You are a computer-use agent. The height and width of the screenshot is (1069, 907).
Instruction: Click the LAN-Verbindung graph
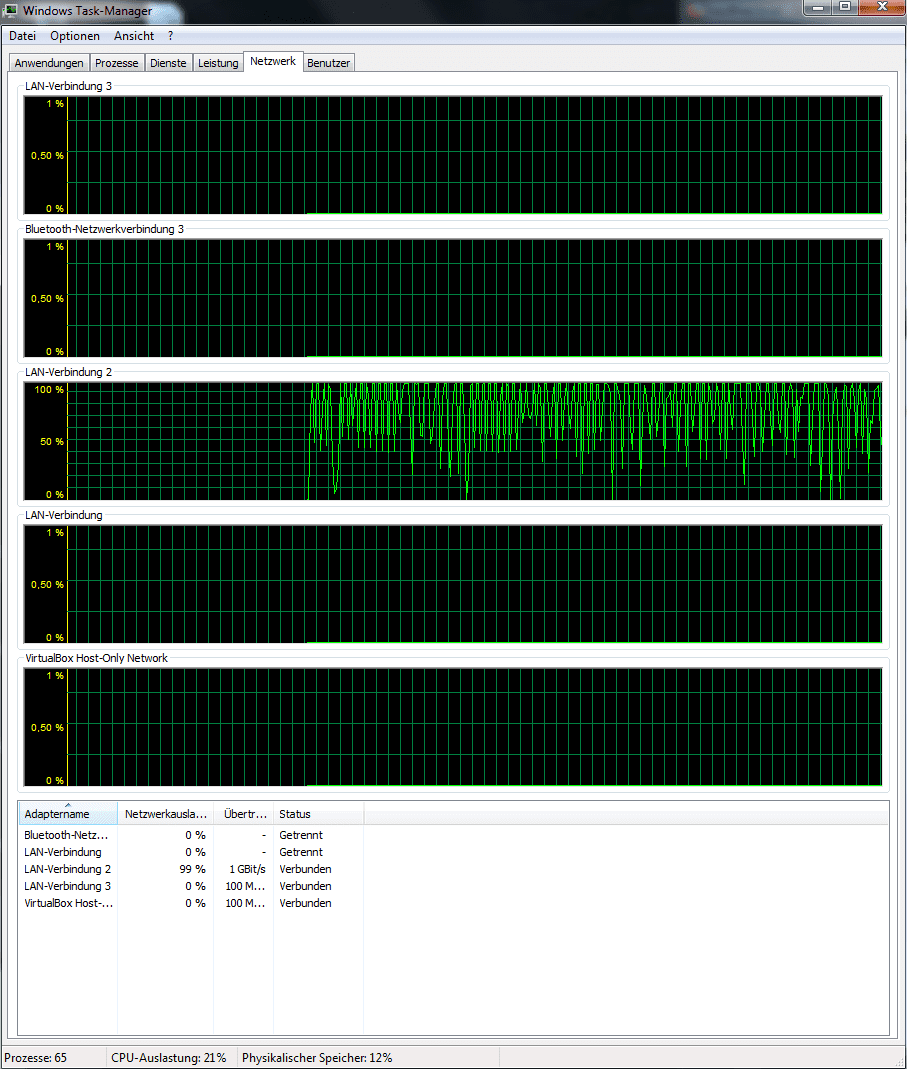point(453,584)
